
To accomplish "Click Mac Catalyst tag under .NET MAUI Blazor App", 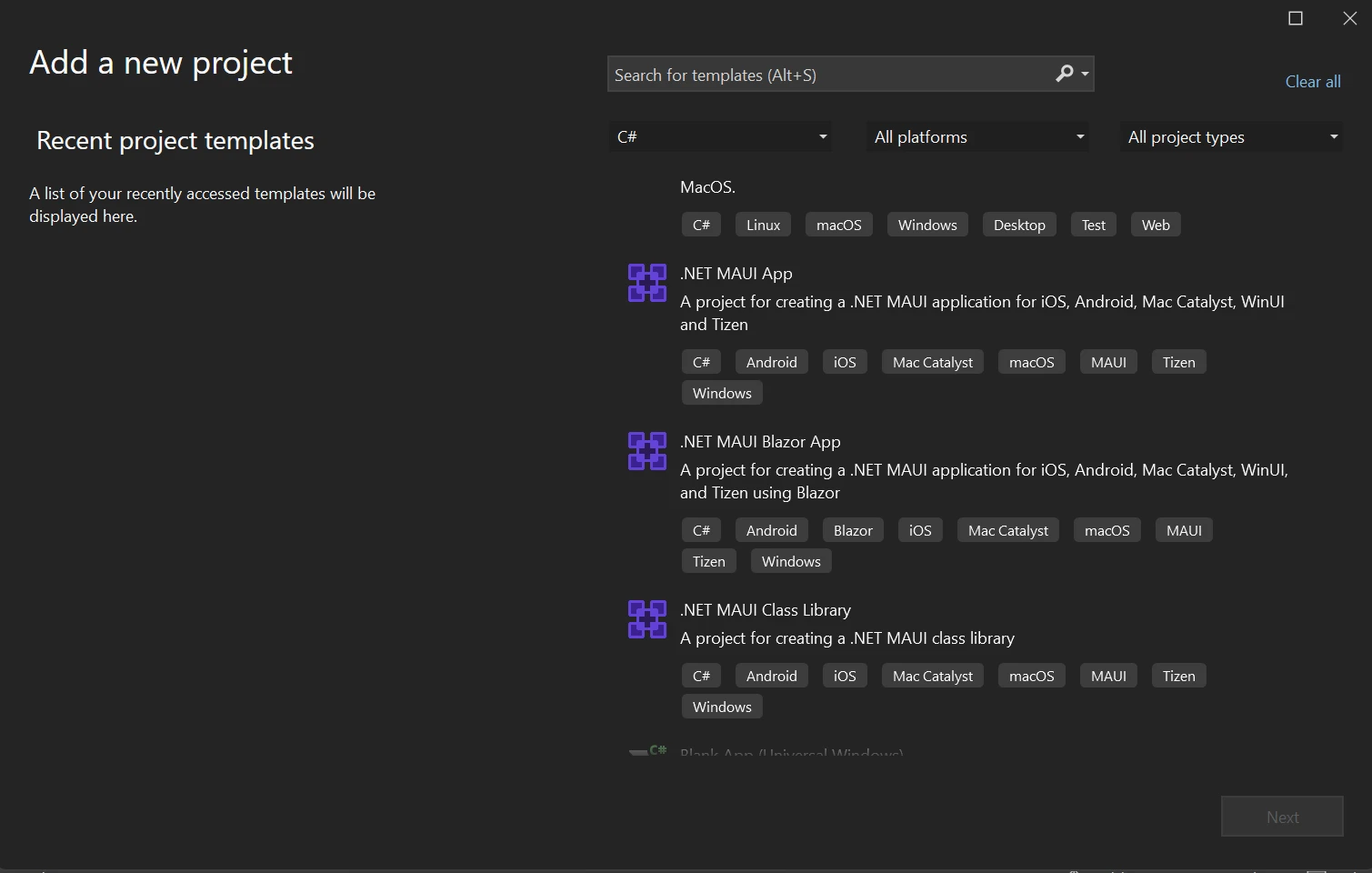I will click(1007, 530).
